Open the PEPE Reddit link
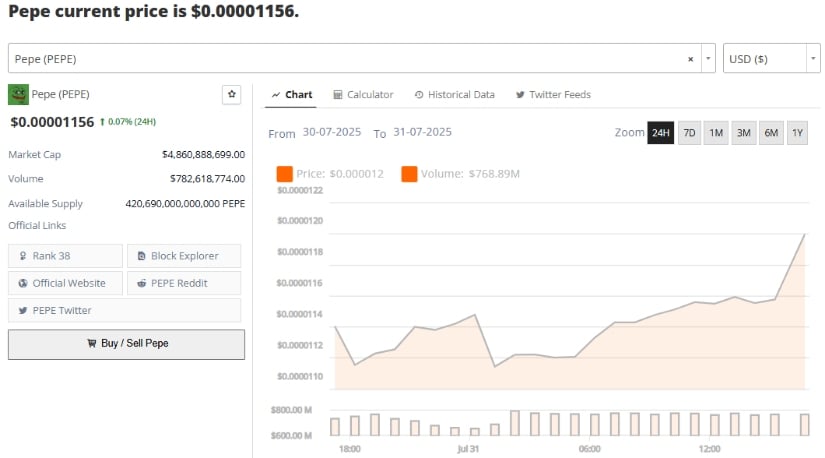This screenshot has height=458, width=825. 184,283
